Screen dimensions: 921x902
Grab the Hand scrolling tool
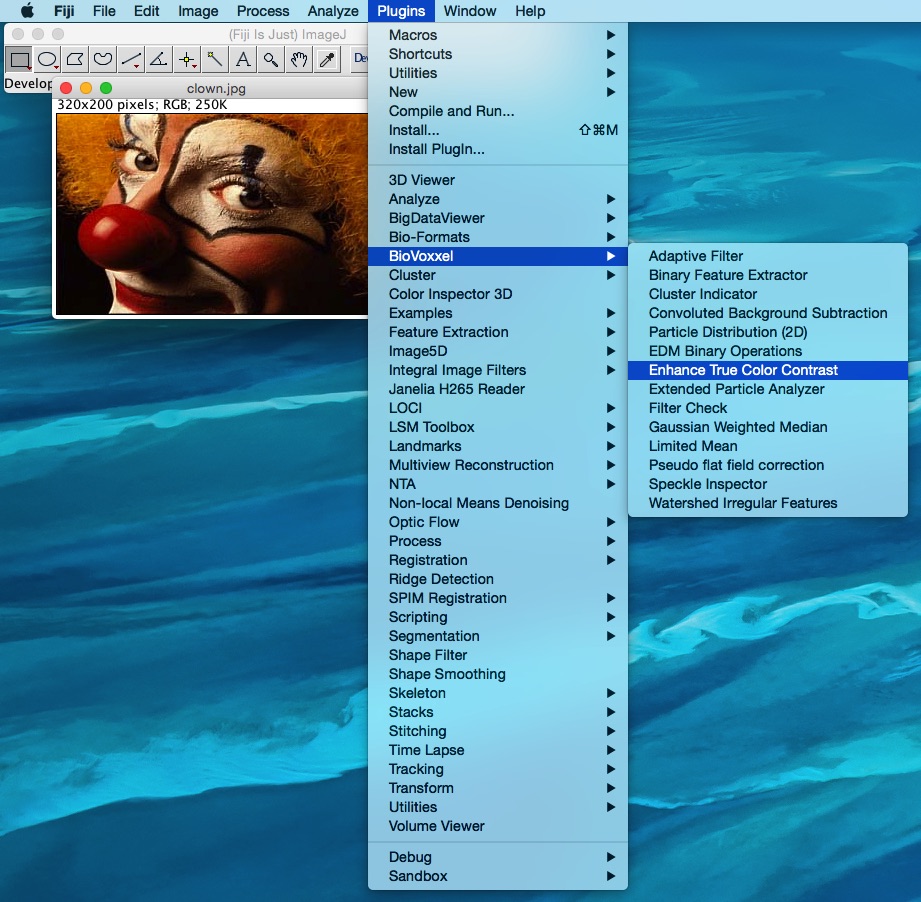pos(297,59)
